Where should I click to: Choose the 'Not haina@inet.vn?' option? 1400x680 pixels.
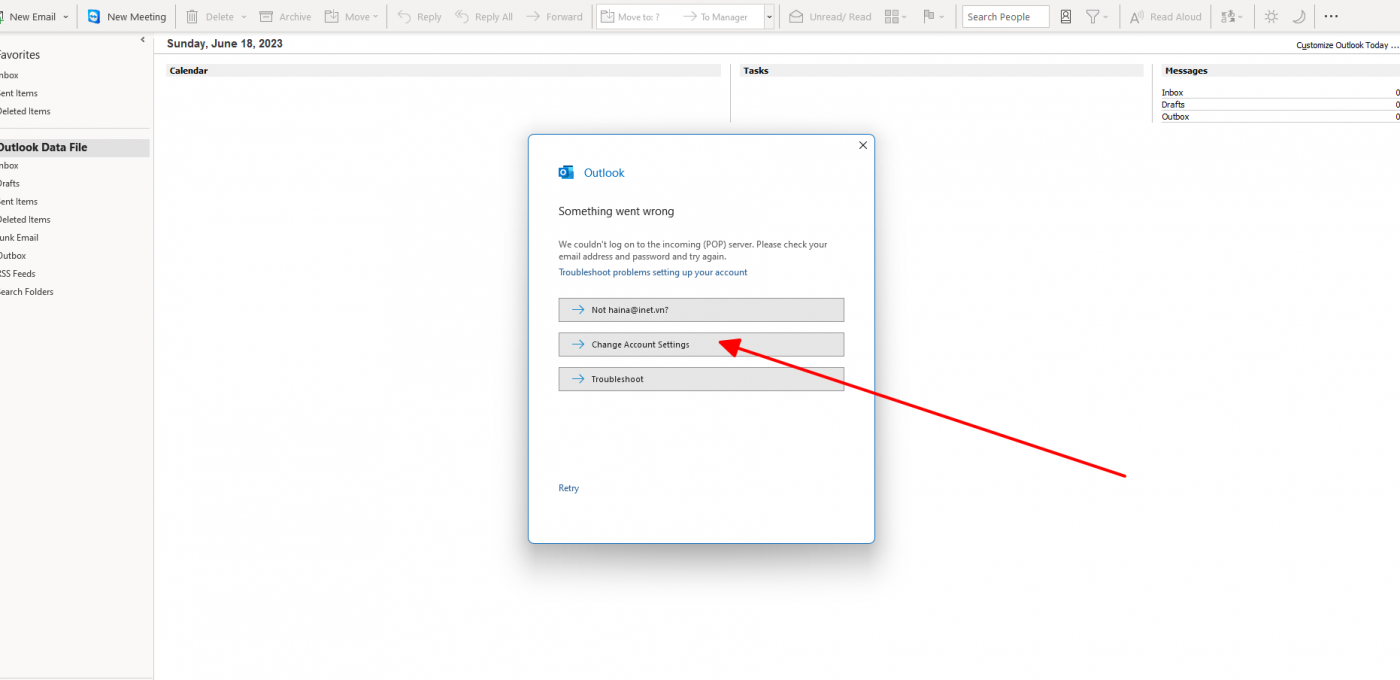point(701,310)
